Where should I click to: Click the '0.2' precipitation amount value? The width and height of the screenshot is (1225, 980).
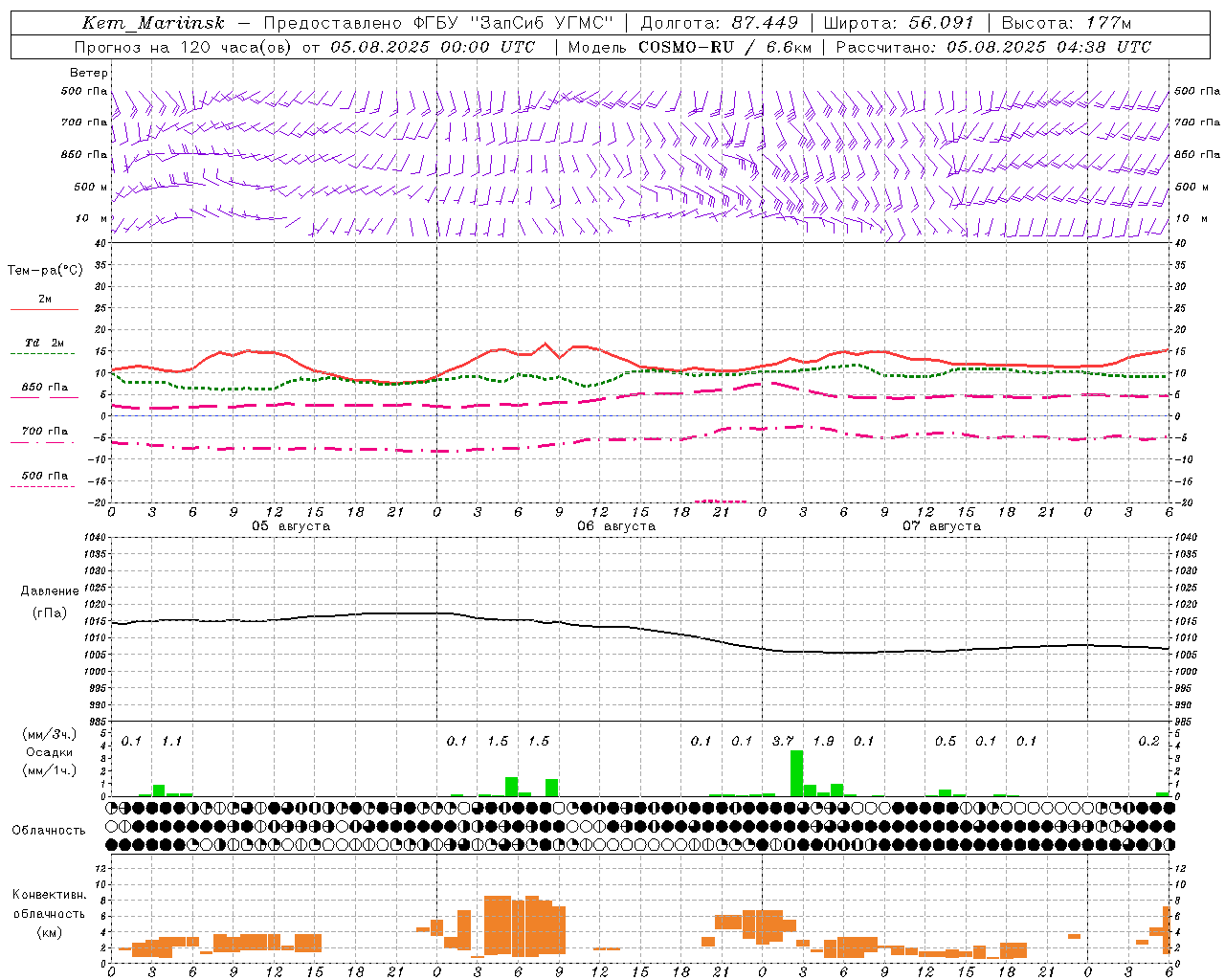pyautogui.click(x=1148, y=741)
